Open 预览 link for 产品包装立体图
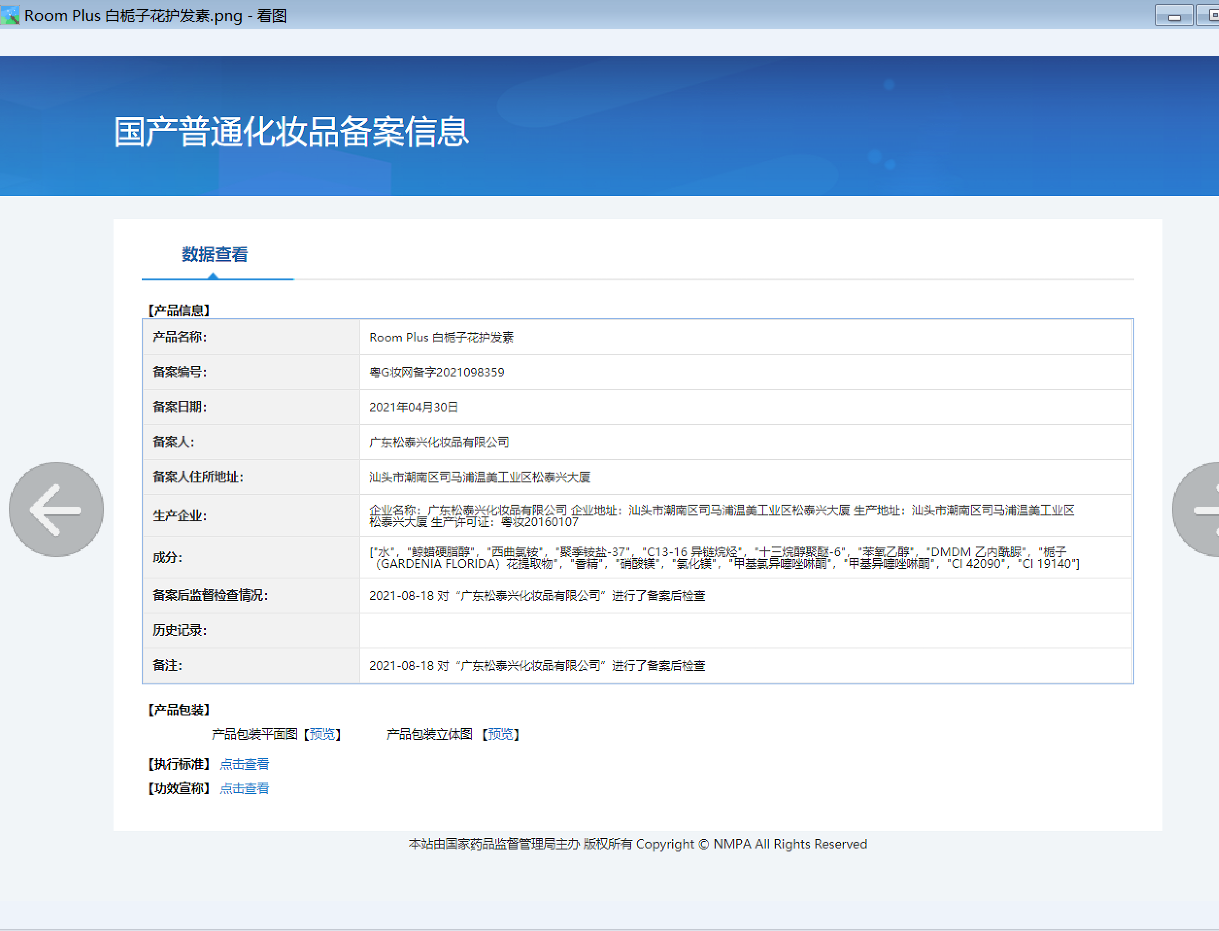This screenshot has width=1219, height=931. coord(501,735)
